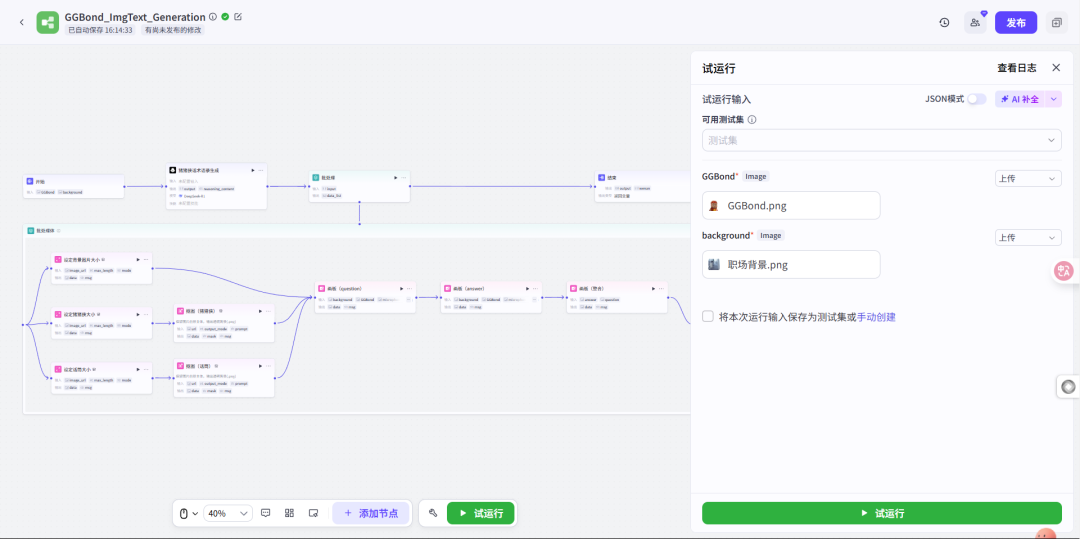This screenshot has height=539, width=1080.
Task: Open the info icon beside GGBond_ImgText_Generation
Action: [x=213, y=17]
